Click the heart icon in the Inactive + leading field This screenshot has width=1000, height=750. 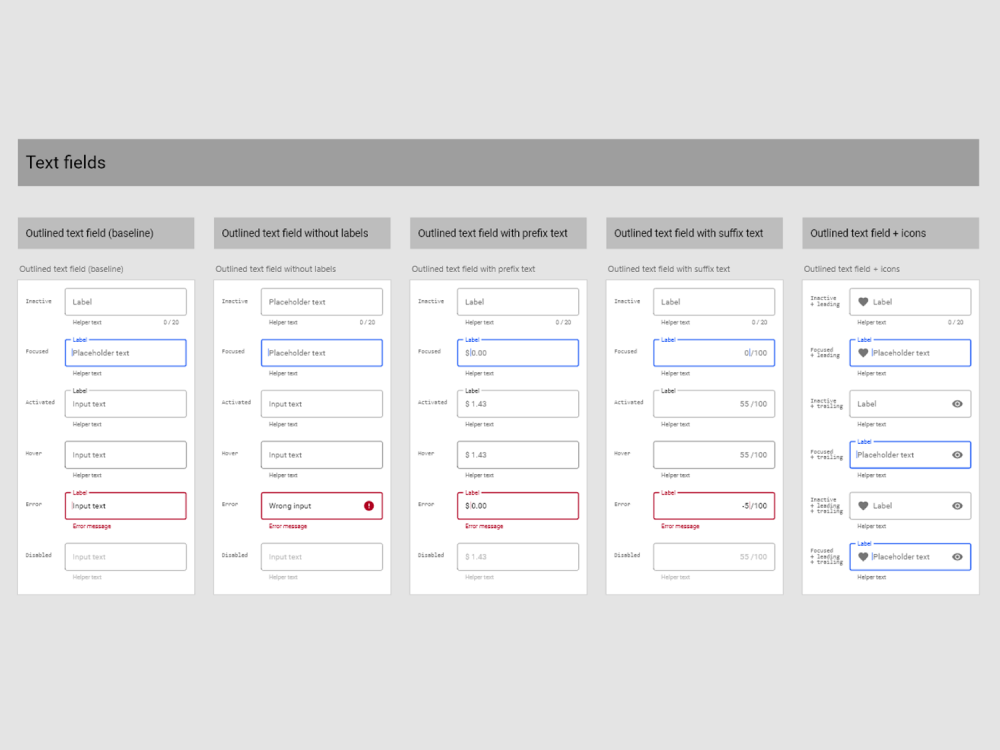point(863,301)
